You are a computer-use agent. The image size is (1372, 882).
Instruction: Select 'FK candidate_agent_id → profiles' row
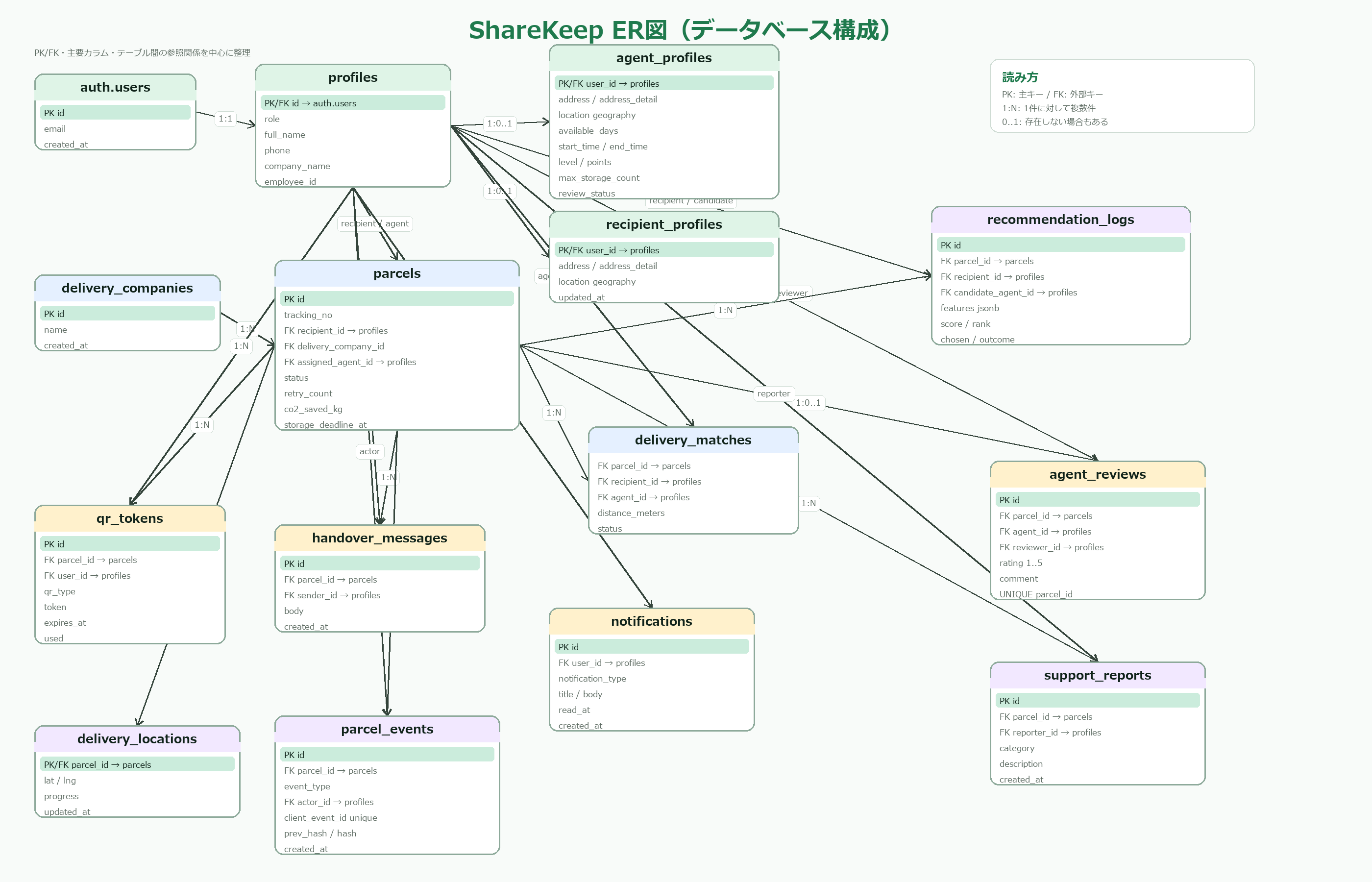(x=1009, y=293)
